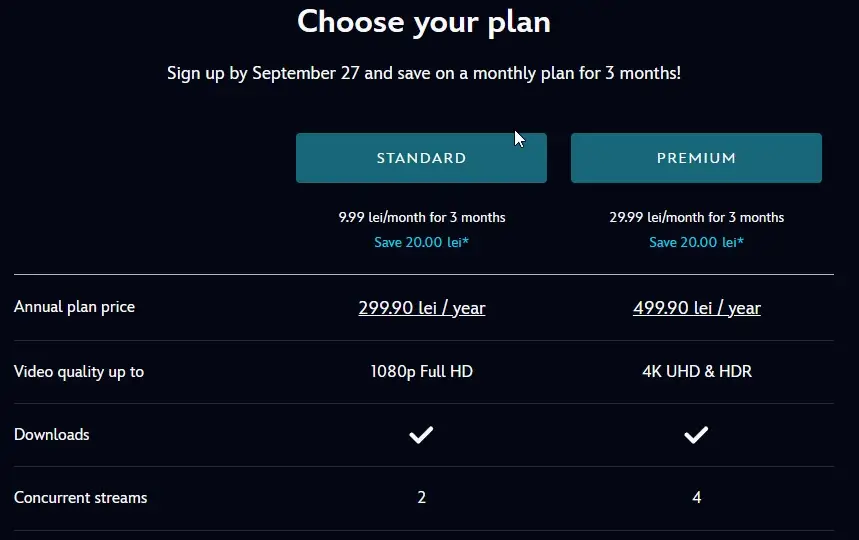This screenshot has height=540, width=859.
Task: Click the Standard concurrent streams value 2
Action: pyautogui.click(x=421, y=497)
